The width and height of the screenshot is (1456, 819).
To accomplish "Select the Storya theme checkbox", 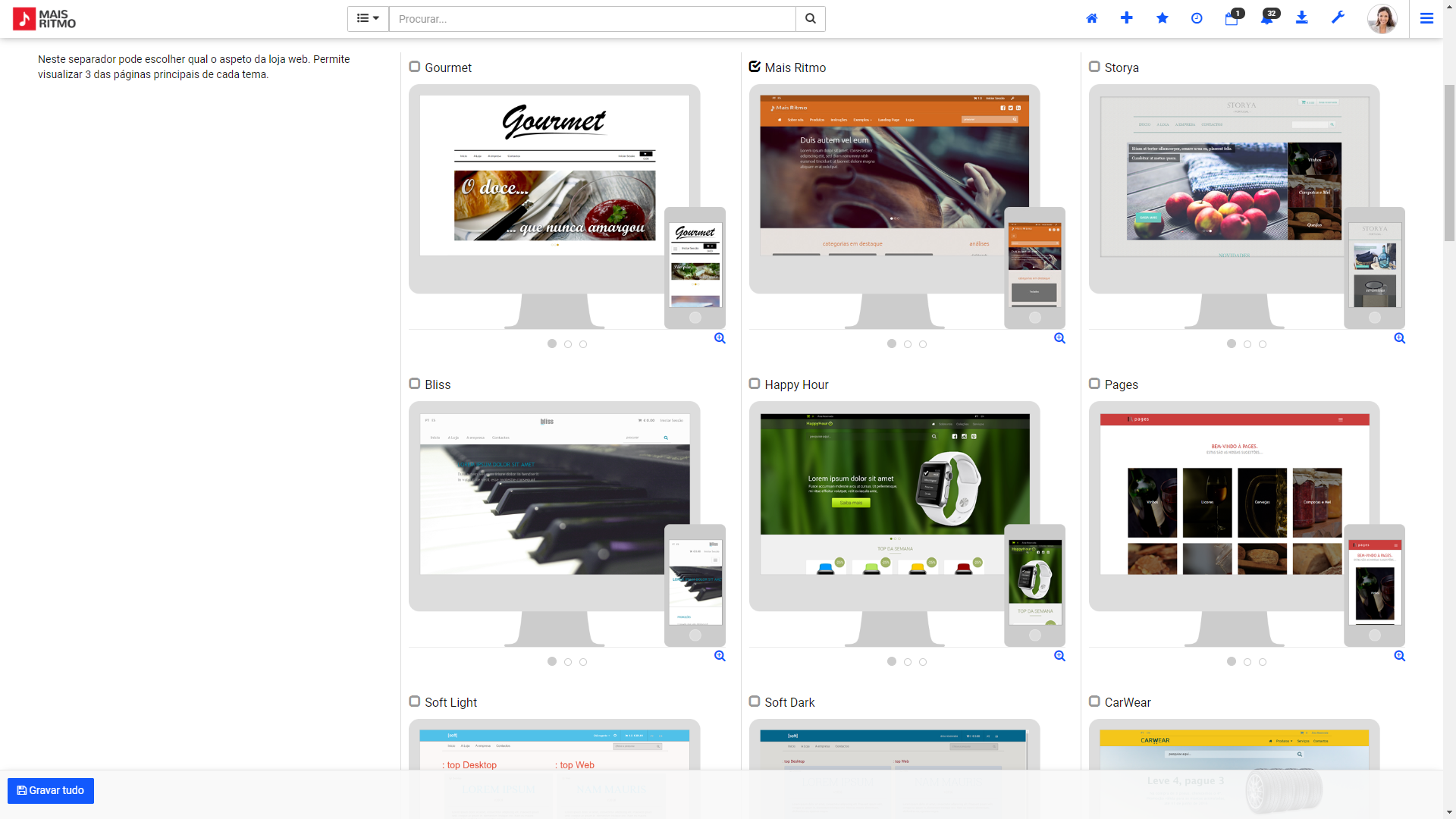I will (x=1094, y=67).
